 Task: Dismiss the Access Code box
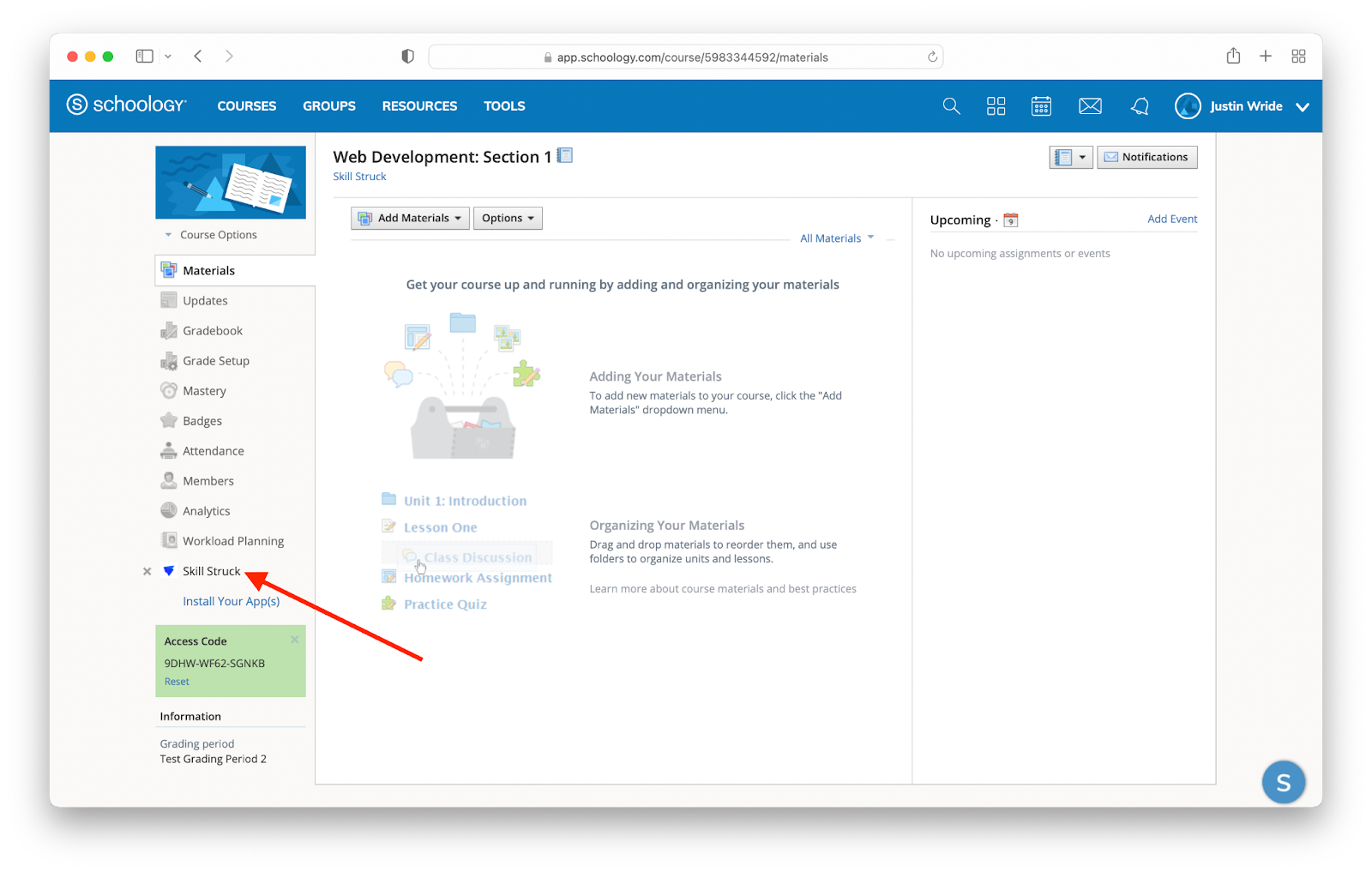tap(295, 640)
